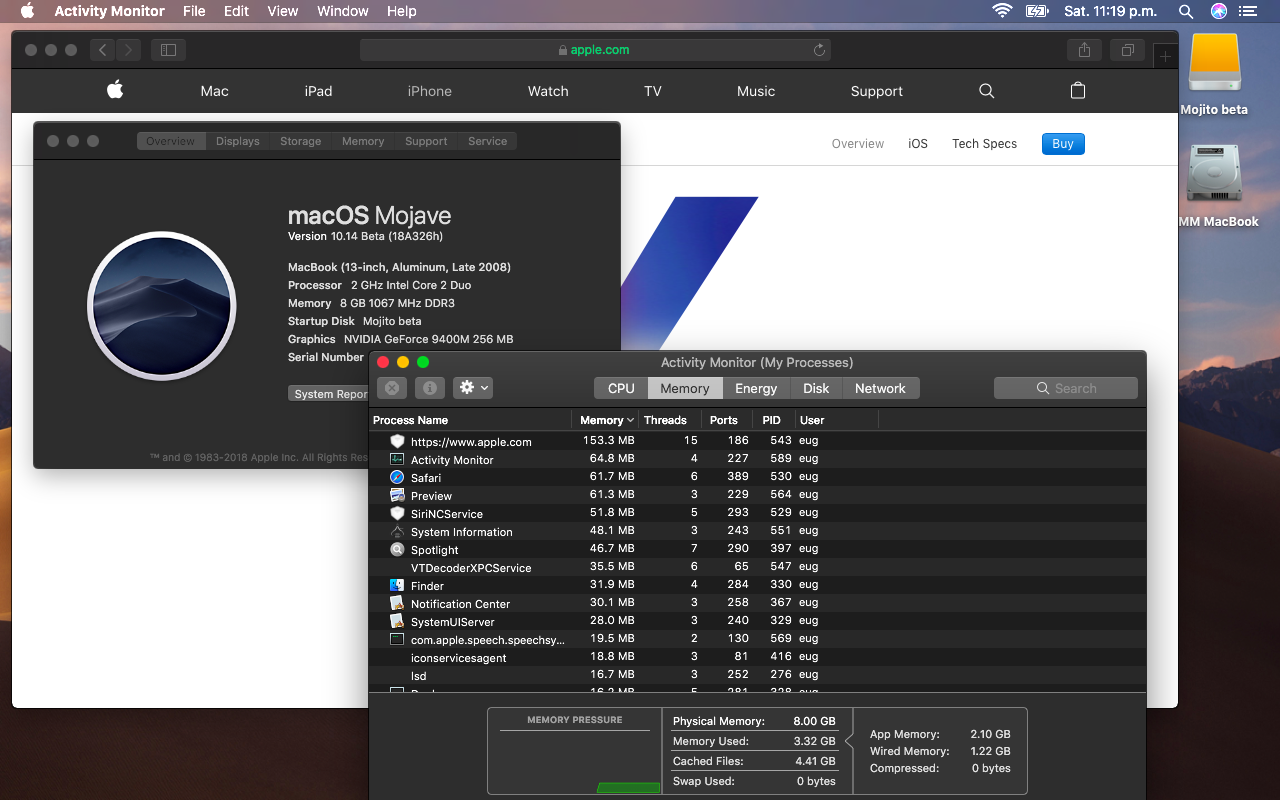The width and height of the screenshot is (1280, 800).
Task: Open shopping bag on apple.com
Action: coord(1077,91)
